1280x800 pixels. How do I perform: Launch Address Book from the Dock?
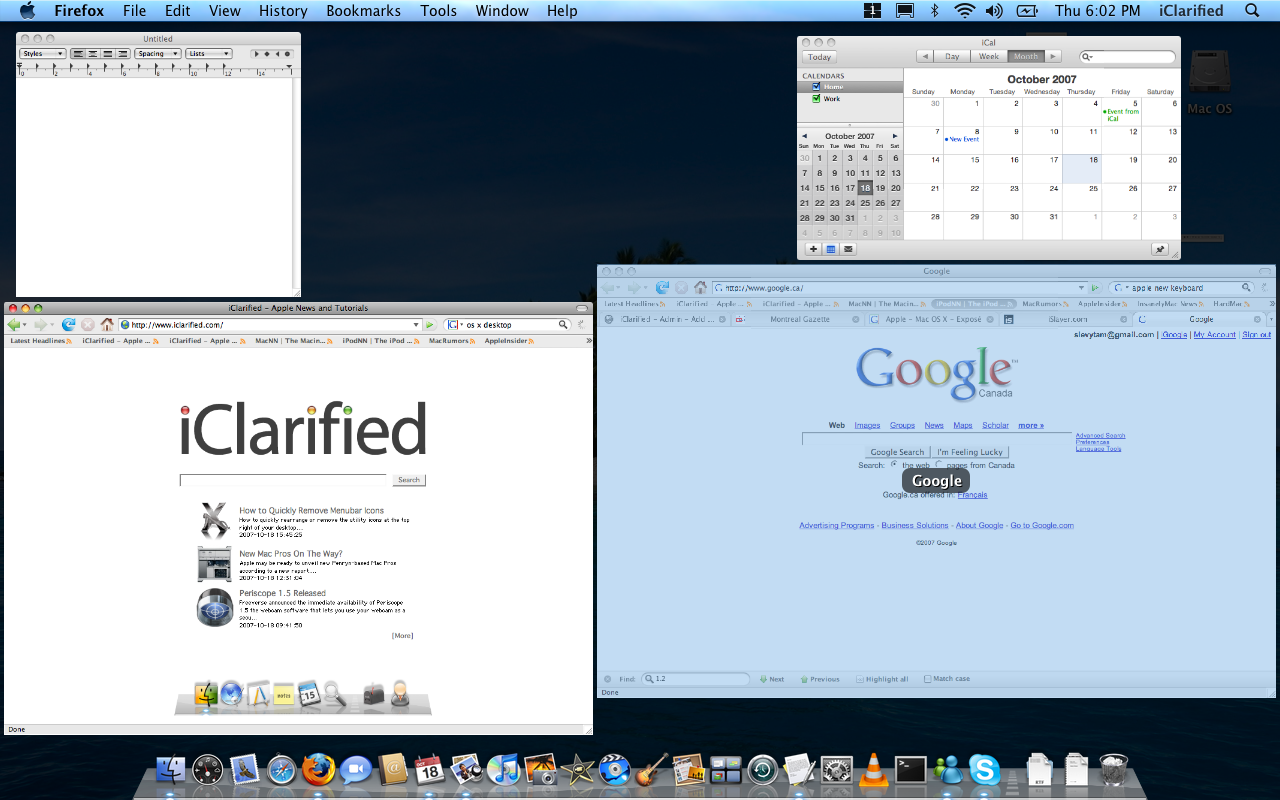coord(392,770)
